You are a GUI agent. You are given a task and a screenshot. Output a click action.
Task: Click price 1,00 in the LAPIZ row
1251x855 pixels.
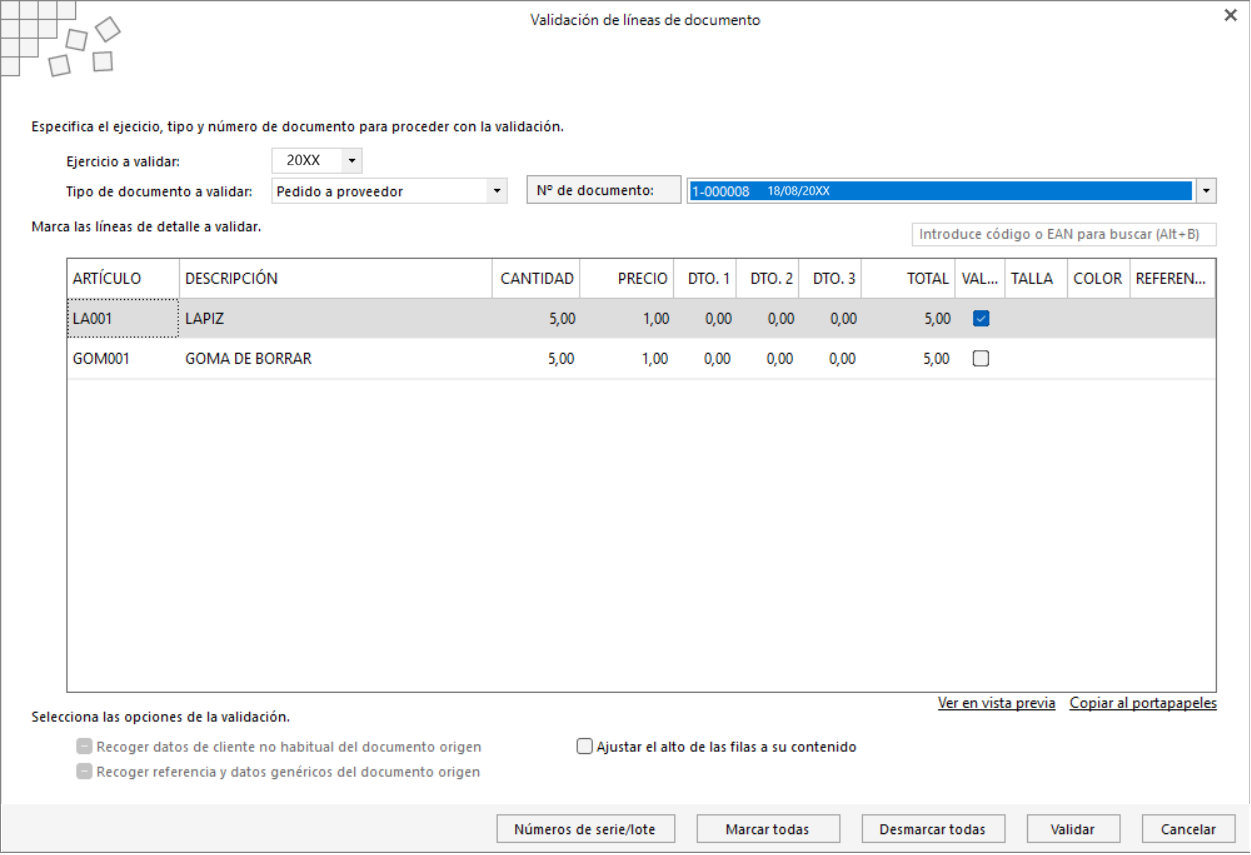click(x=627, y=319)
